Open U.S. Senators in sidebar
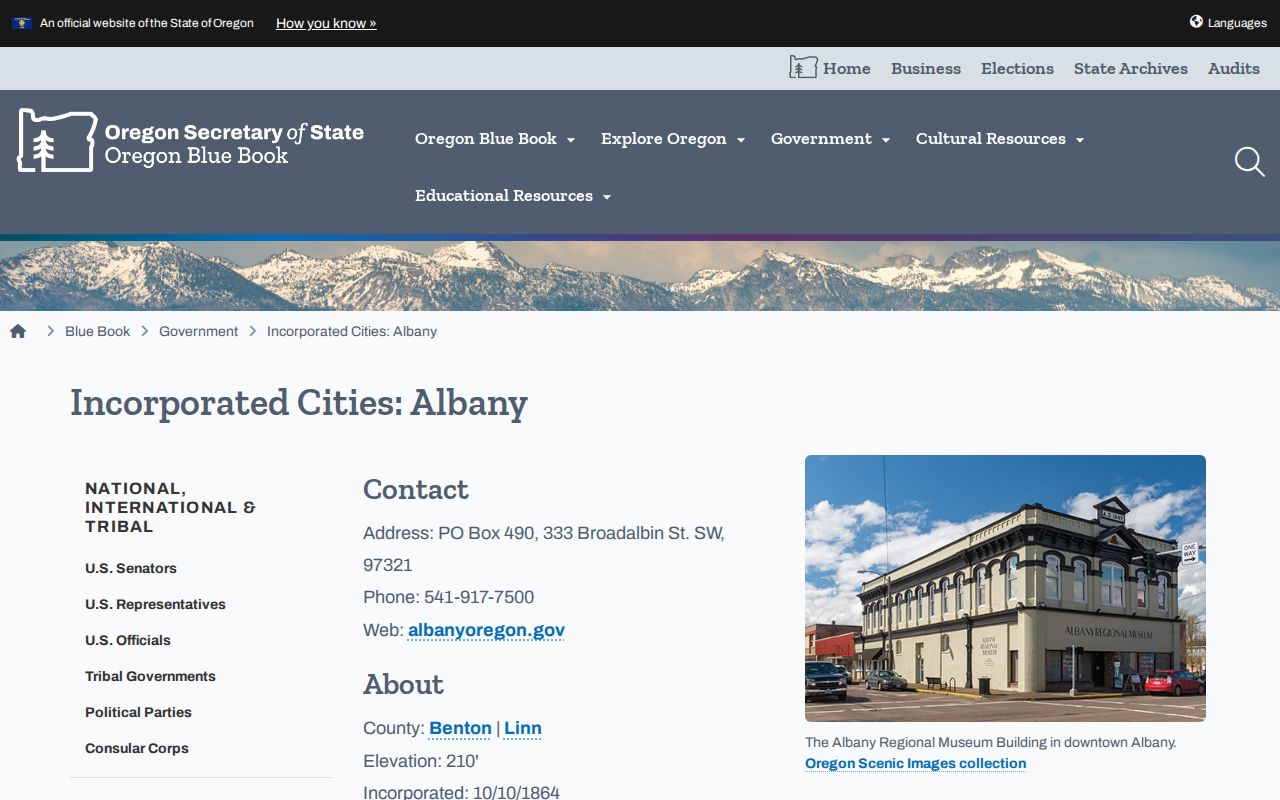 tap(131, 568)
